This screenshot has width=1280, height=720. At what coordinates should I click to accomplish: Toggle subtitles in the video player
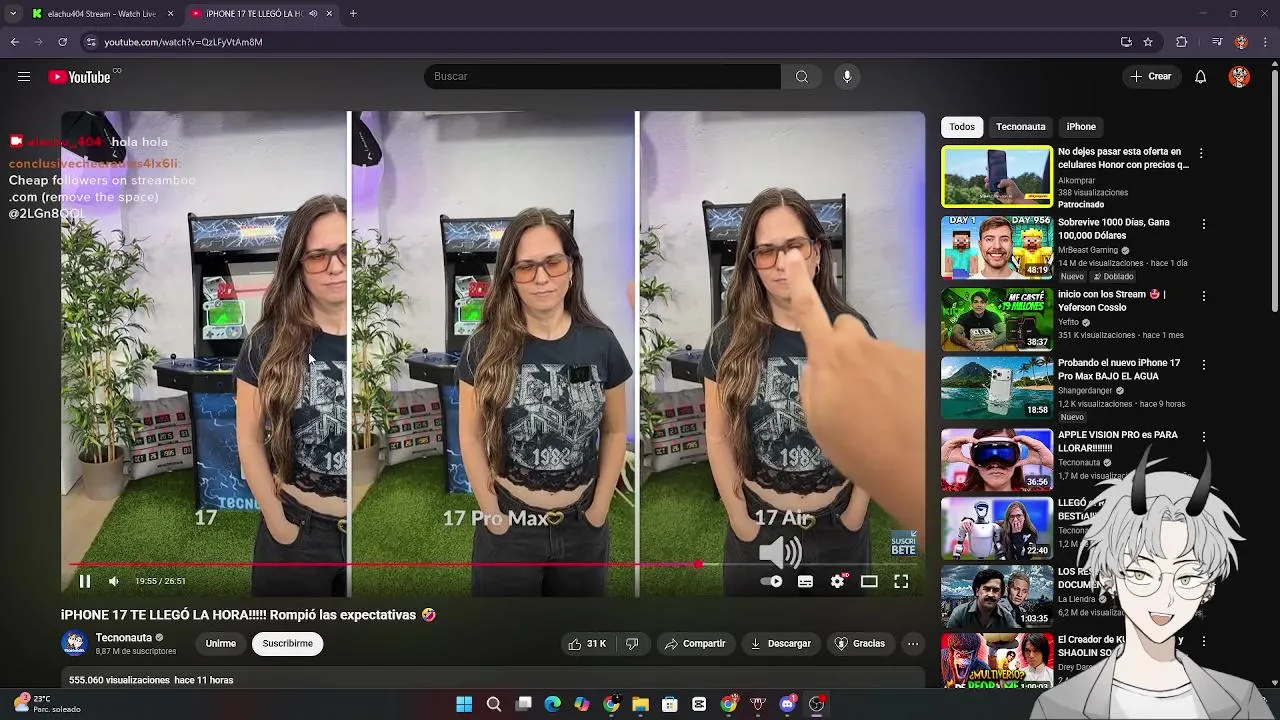(805, 581)
